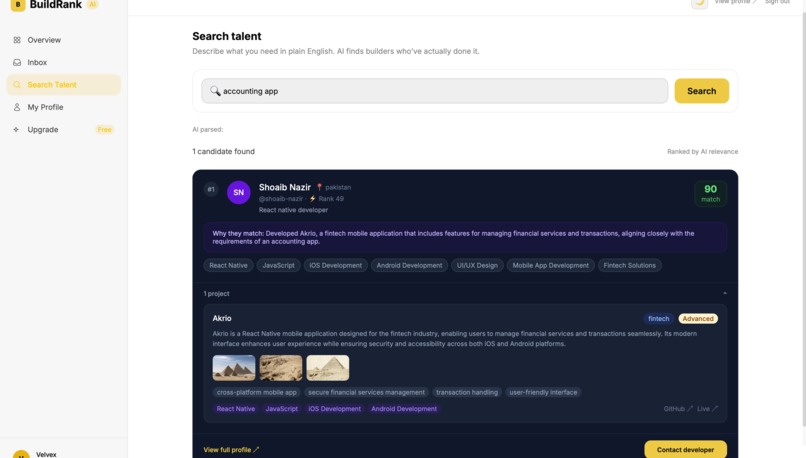Viewport: 806px width, 458px height.
Task: Click Sign out in header
Action: click(x=777, y=2)
